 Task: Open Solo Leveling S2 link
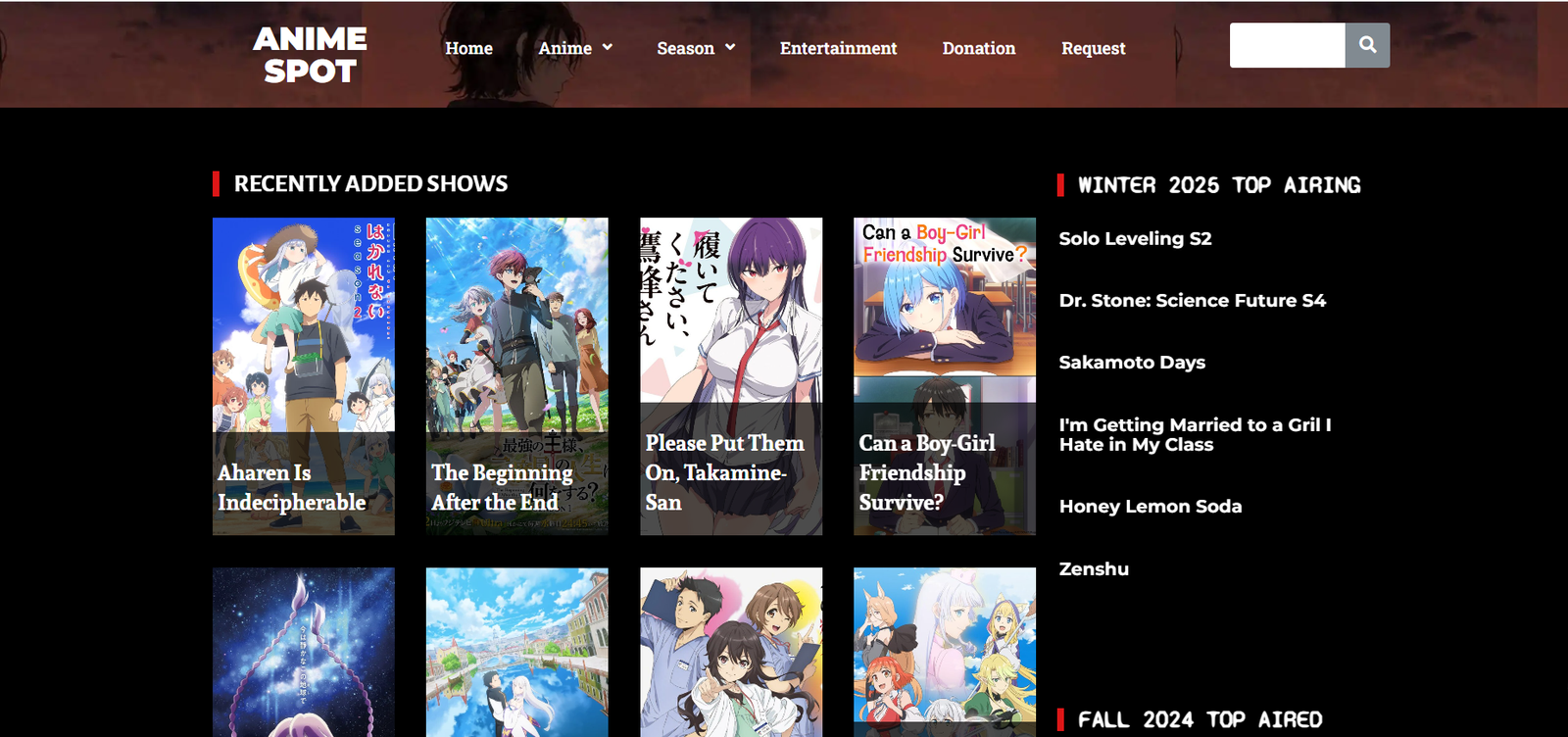(1135, 238)
